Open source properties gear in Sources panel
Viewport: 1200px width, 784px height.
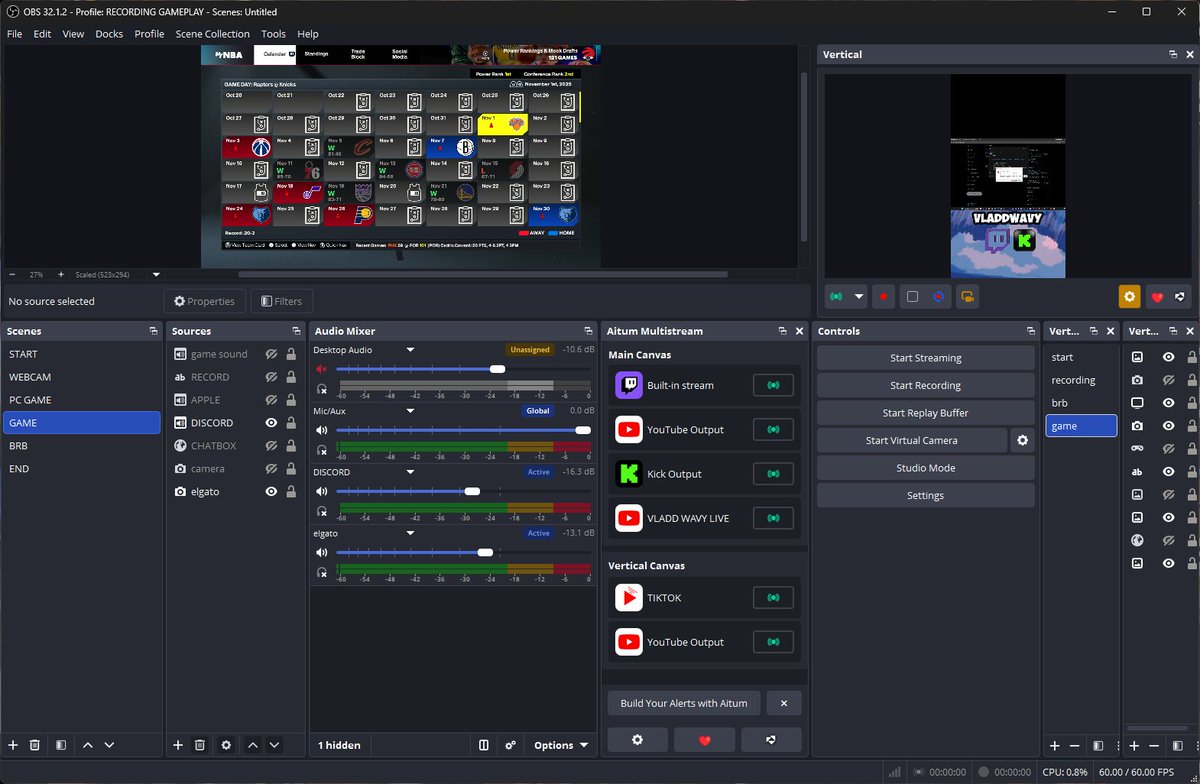pos(226,745)
